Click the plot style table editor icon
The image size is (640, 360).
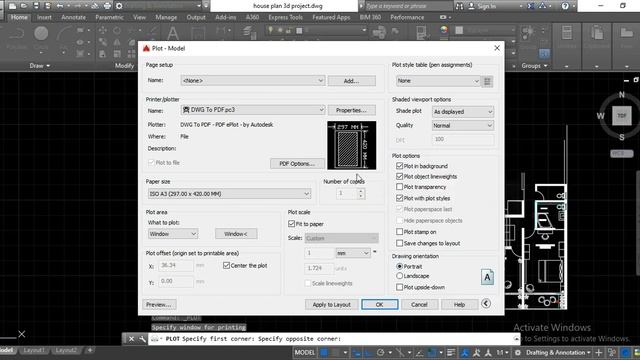click(x=487, y=81)
